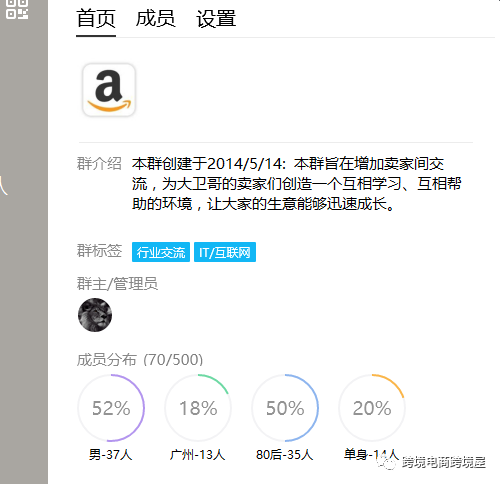
Task: Click the 80后-35人 label
Action: pos(285,454)
